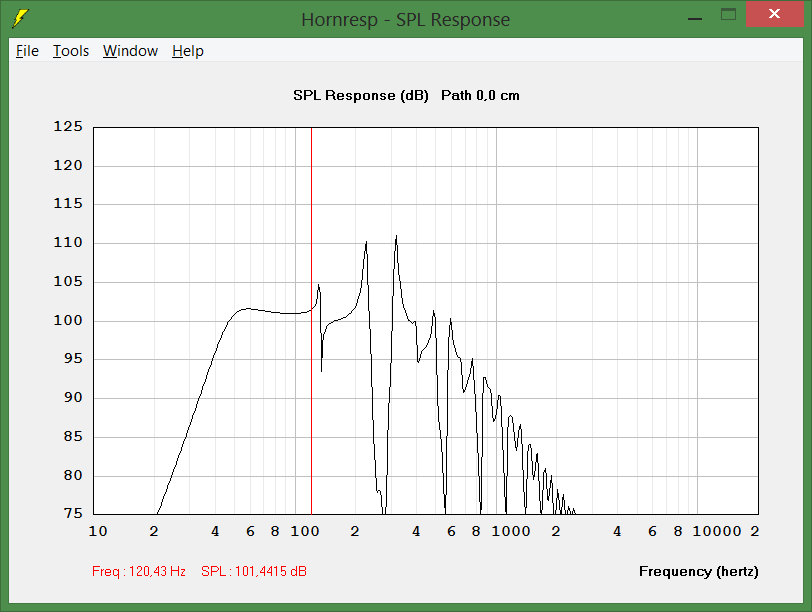Click the 'Frequency (hertz)' axis label
This screenshot has height=612, width=812.
click(x=699, y=571)
